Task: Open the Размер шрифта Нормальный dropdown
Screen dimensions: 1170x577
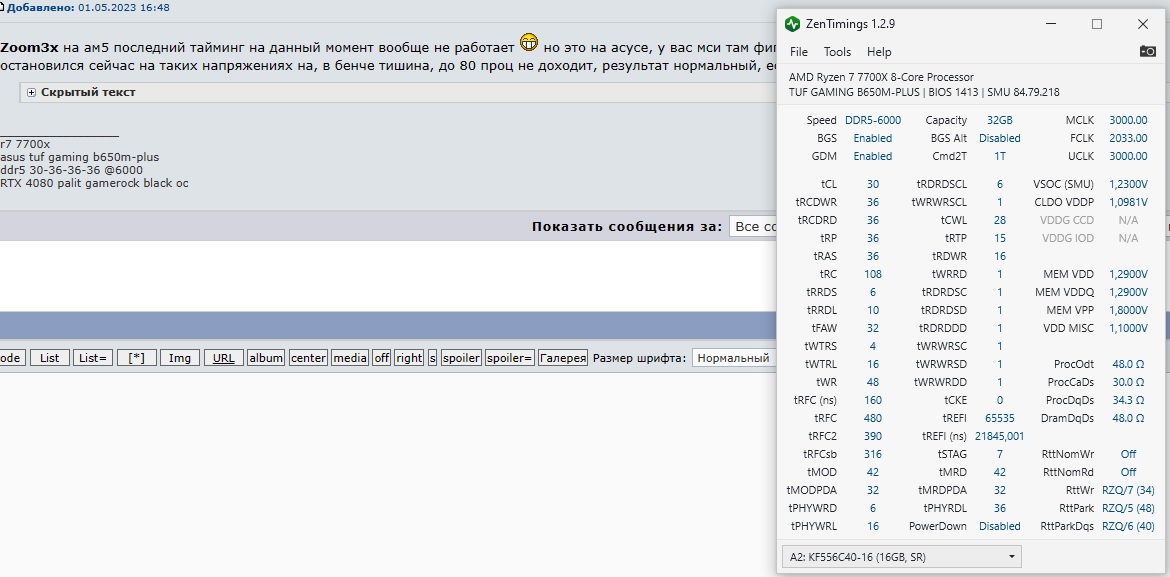Action: click(735, 358)
